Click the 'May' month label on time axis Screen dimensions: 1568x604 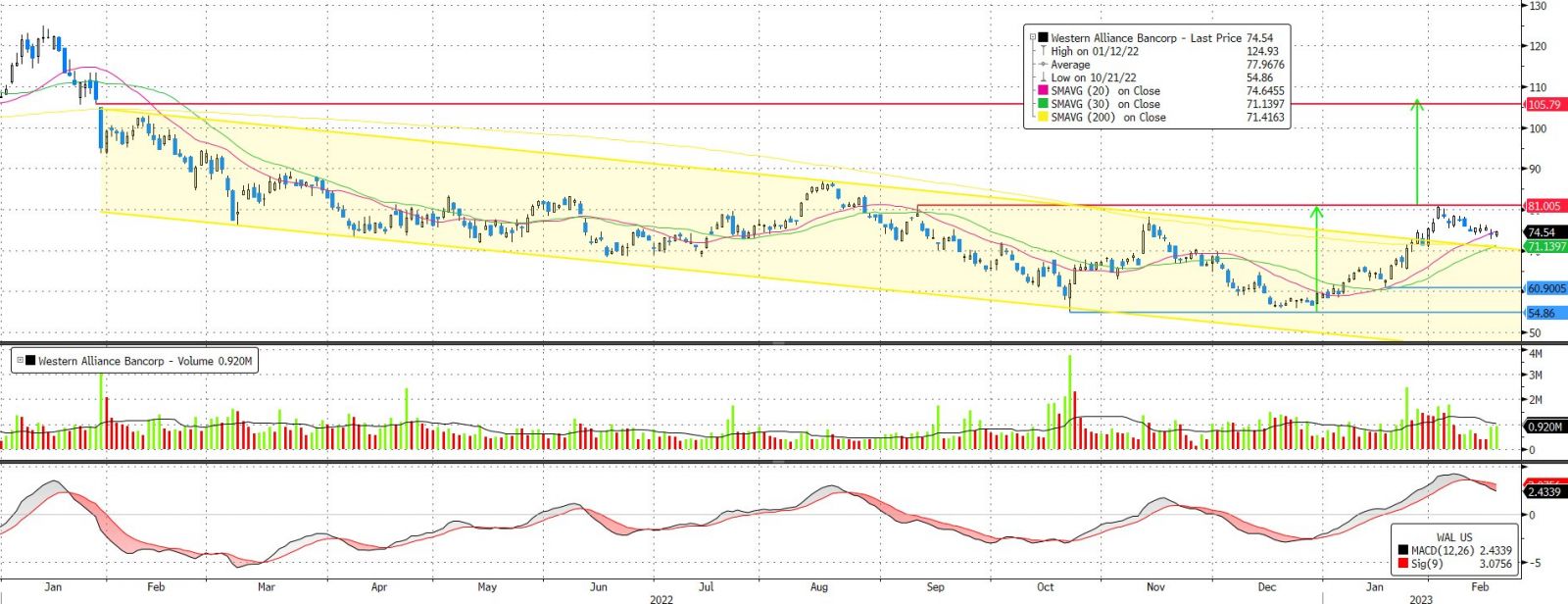487,587
